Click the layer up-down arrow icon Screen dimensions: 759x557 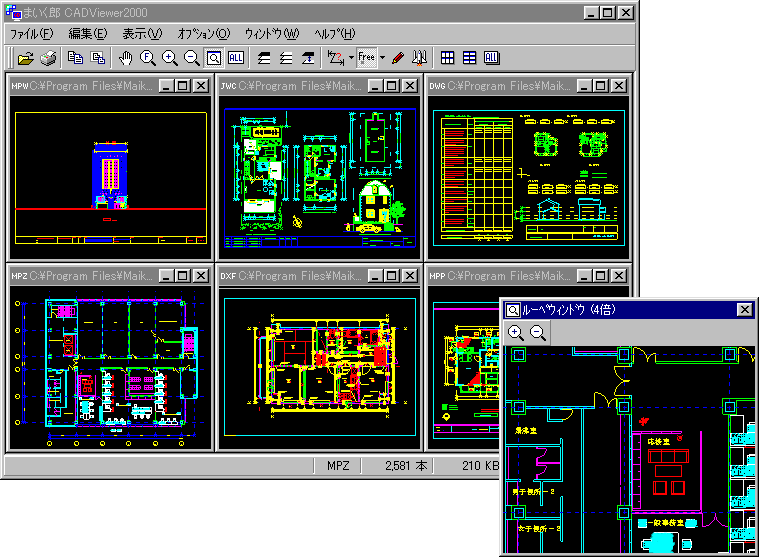pyautogui.click(x=308, y=58)
